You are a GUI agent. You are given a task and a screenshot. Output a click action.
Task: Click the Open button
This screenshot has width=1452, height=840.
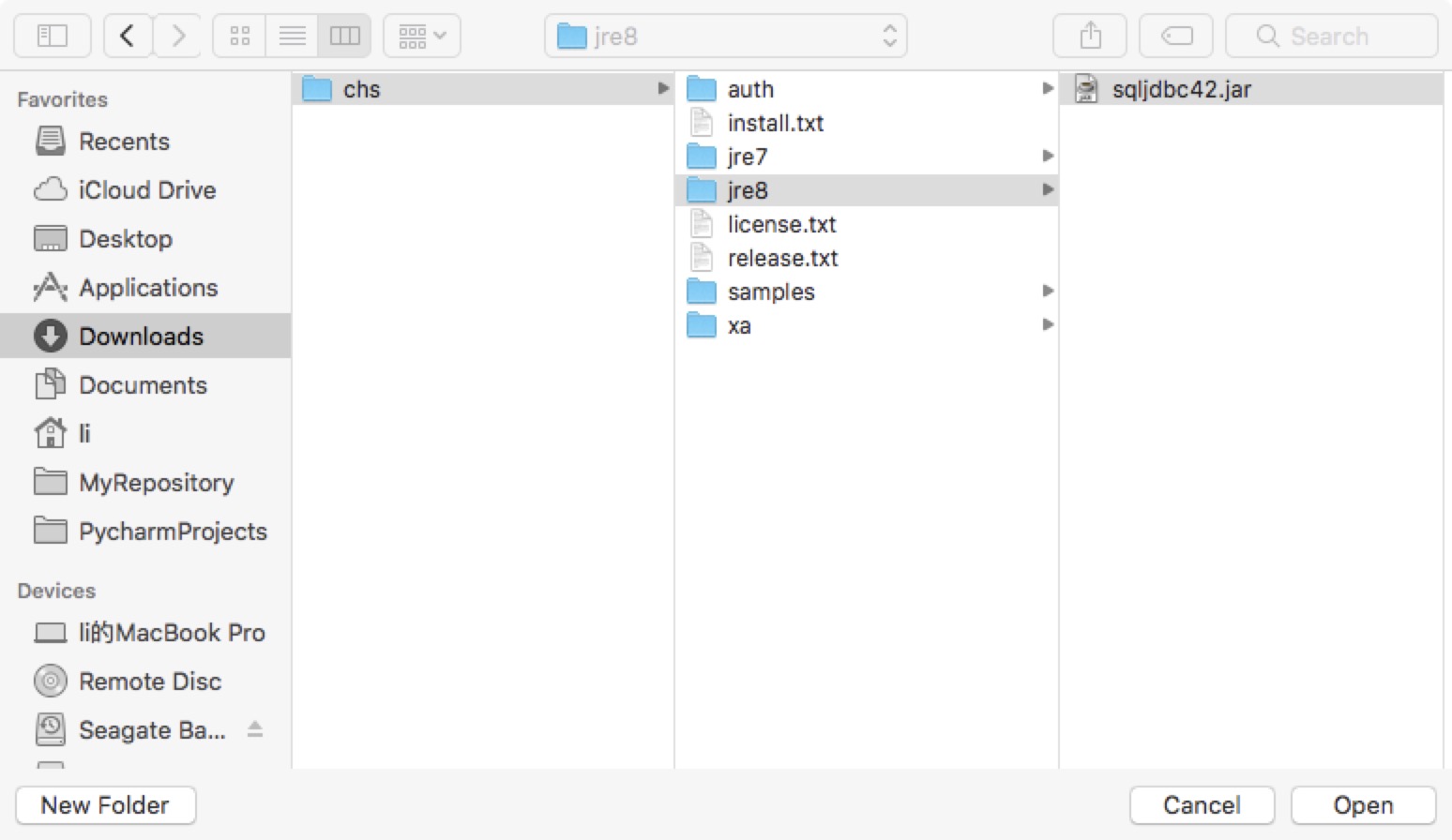(x=1363, y=805)
